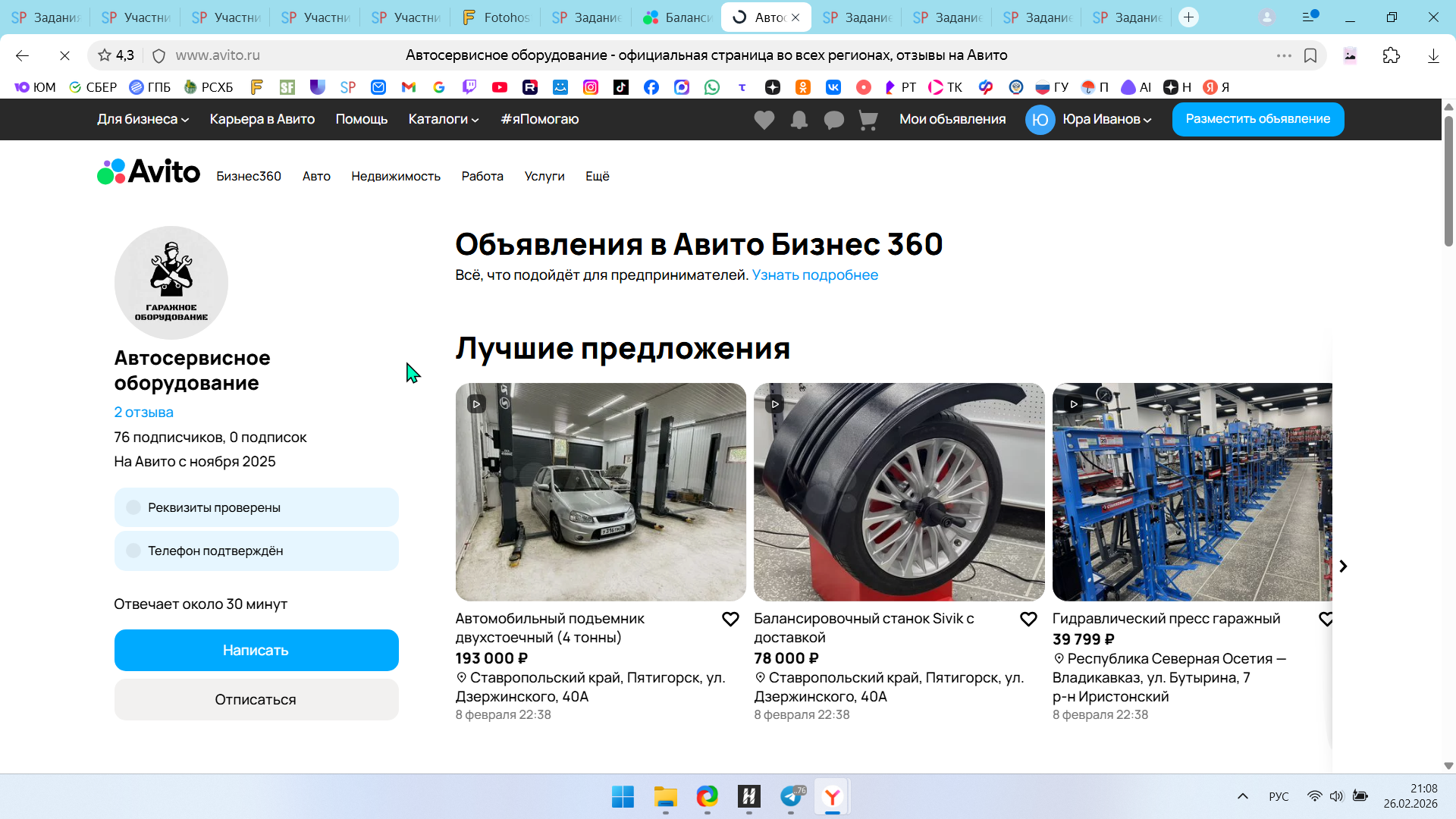Open the hydraulic press listing photo

pyautogui.click(x=1191, y=491)
